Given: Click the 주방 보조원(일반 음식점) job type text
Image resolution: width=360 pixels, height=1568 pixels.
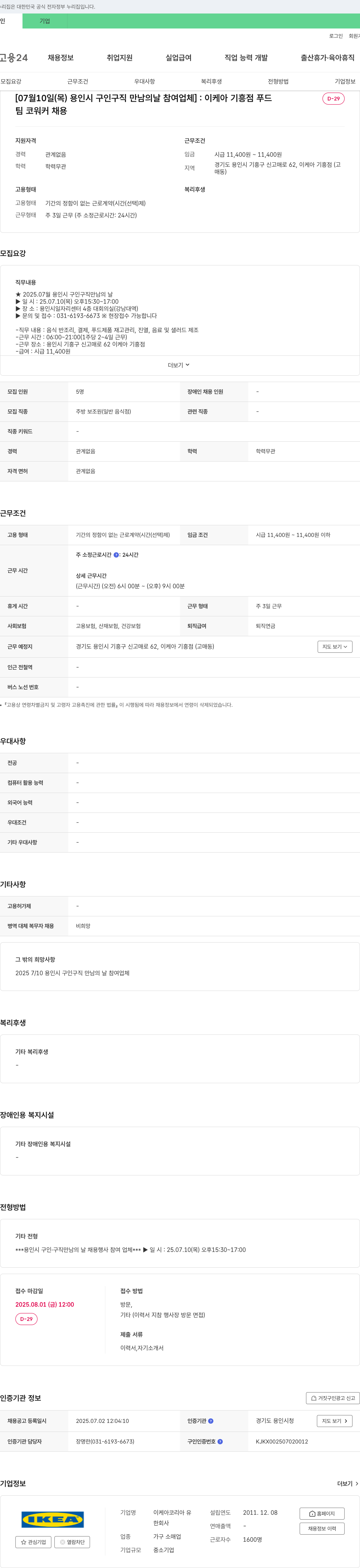Looking at the screenshot, I should [x=103, y=411].
